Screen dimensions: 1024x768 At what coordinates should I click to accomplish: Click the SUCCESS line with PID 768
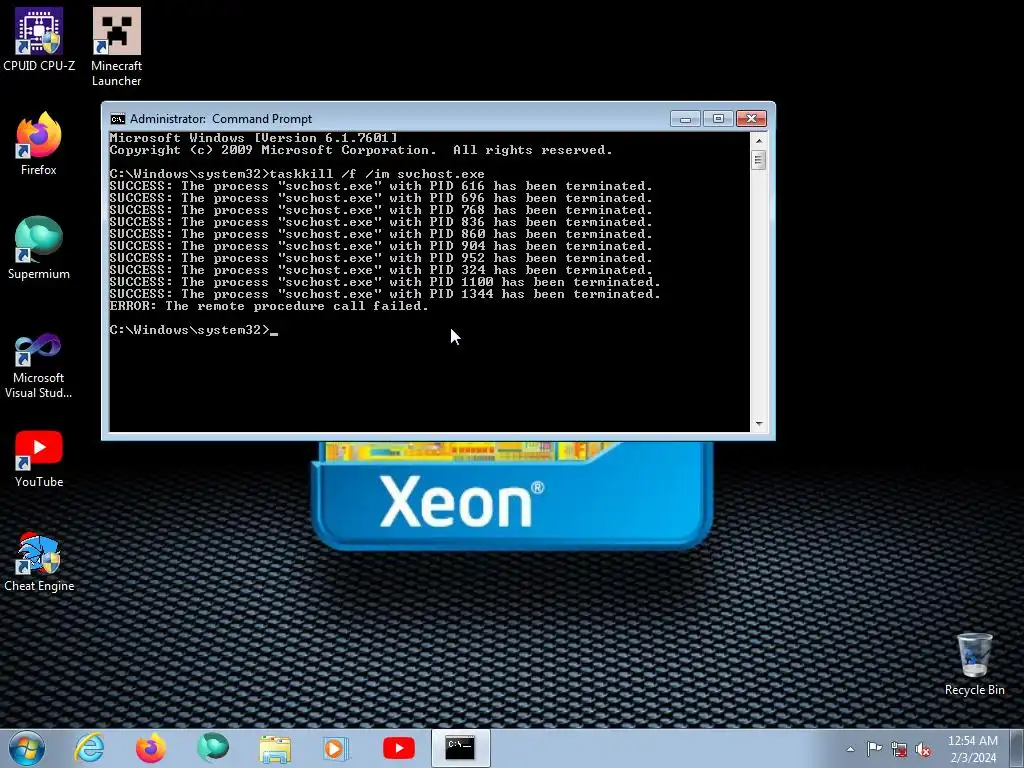point(381,210)
